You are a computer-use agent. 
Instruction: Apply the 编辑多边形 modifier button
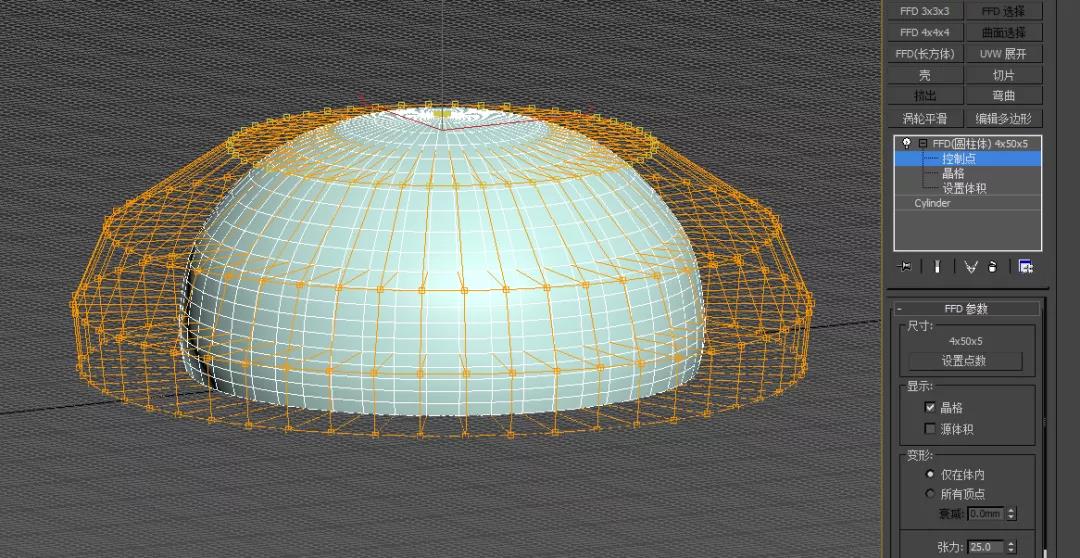(x=1004, y=118)
